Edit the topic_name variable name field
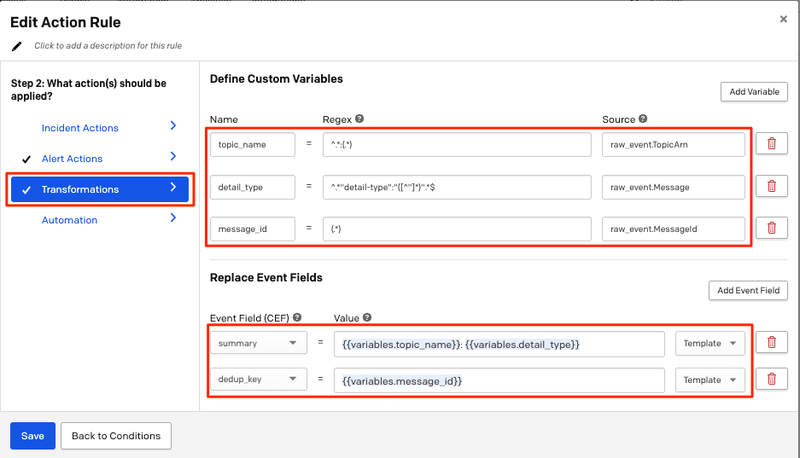This screenshot has height=458, width=800. (253, 144)
